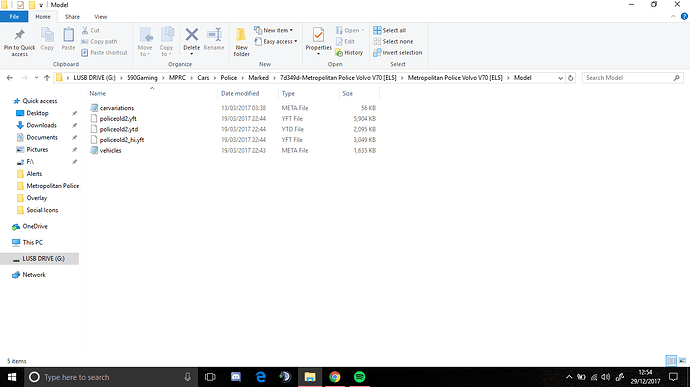Go back with the Back arrow

[10, 78]
